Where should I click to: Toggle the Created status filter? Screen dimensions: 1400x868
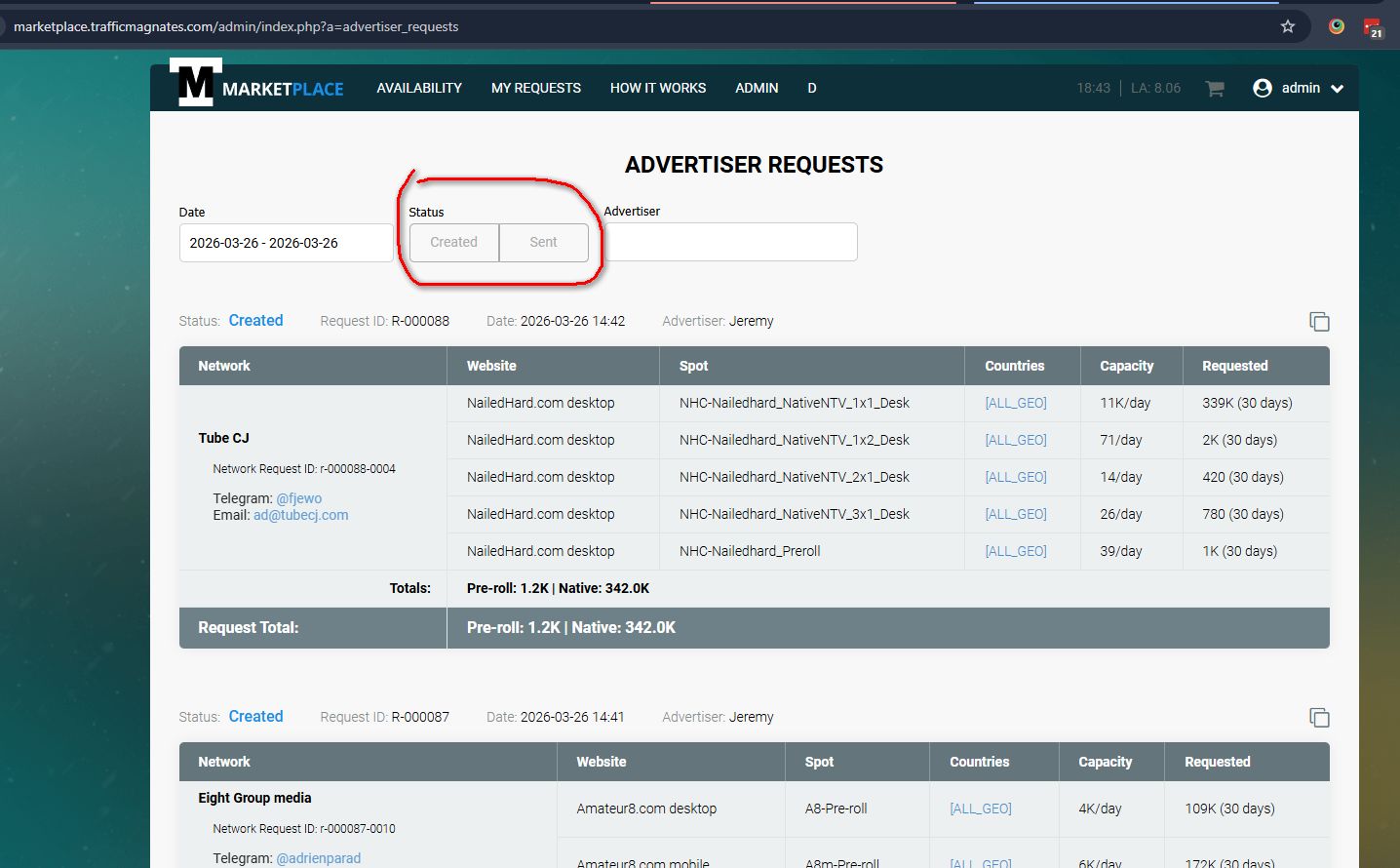click(454, 243)
